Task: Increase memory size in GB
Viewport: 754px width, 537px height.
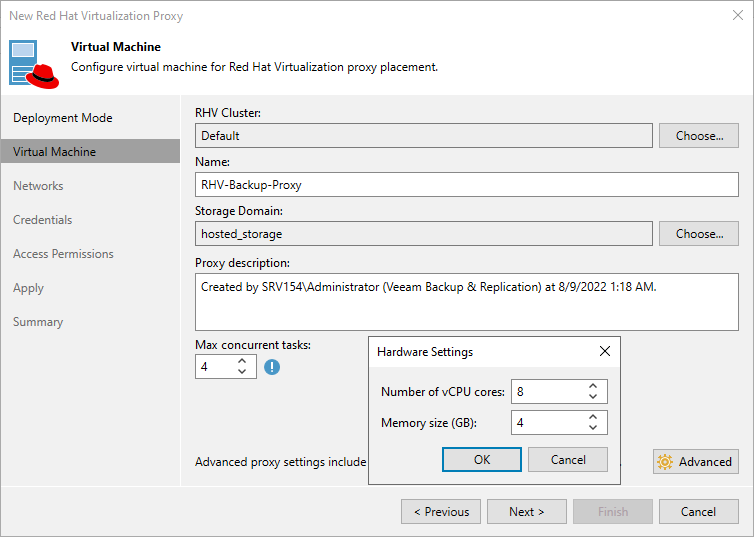Action: click(593, 417)
